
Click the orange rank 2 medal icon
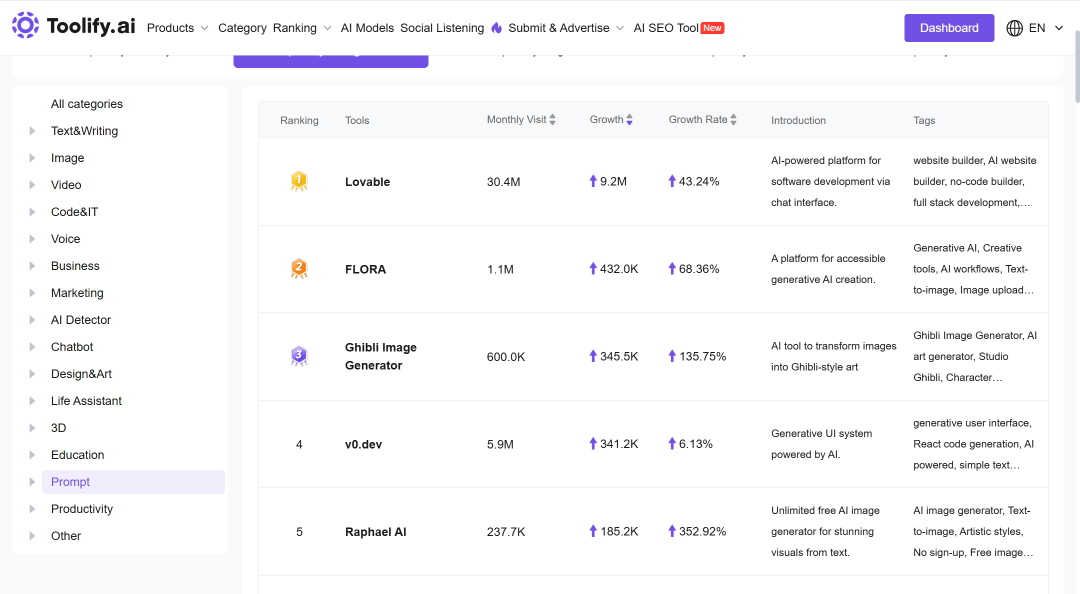tap(299, 269)
